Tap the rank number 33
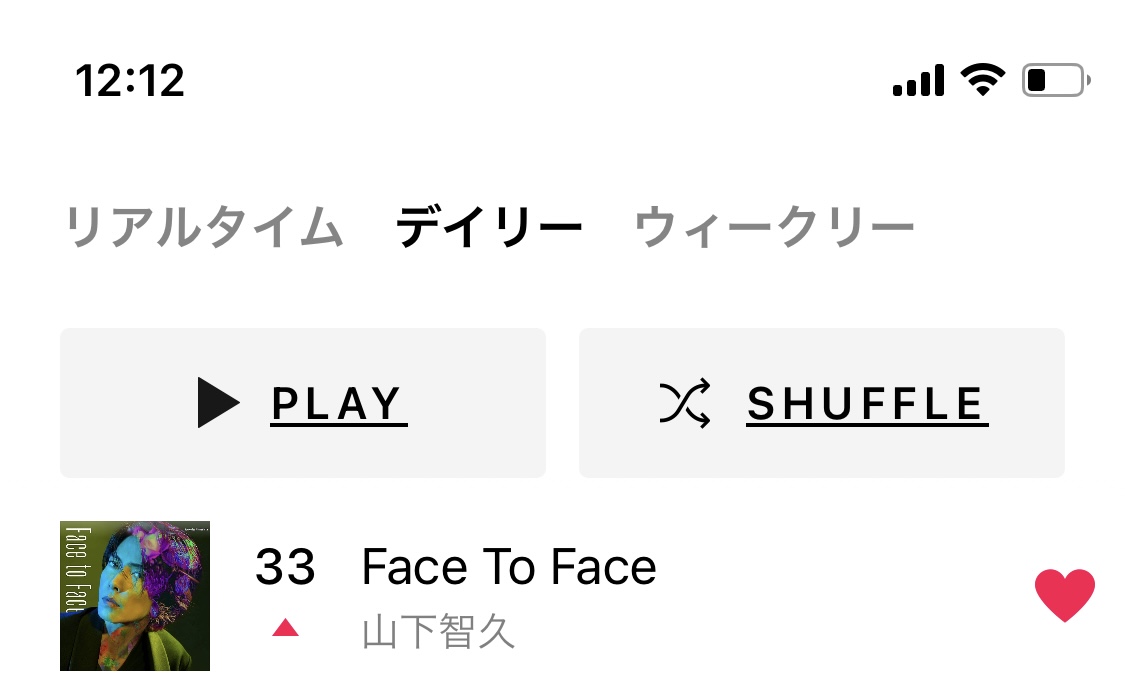 pyautogui.click(x=285, y=568)
